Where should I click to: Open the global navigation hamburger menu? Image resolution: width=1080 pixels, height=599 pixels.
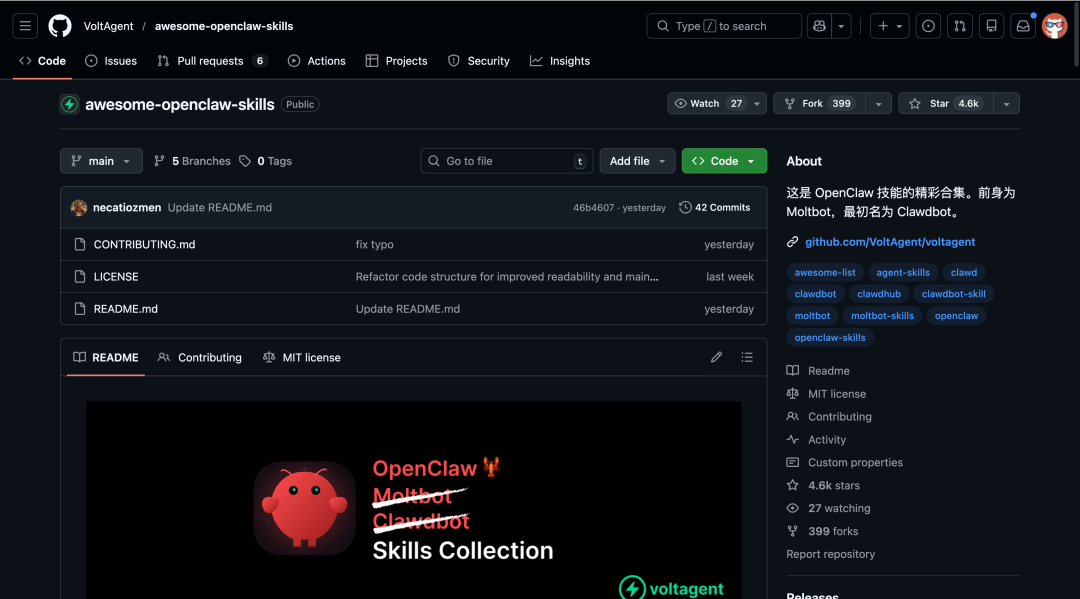(25, 25)
